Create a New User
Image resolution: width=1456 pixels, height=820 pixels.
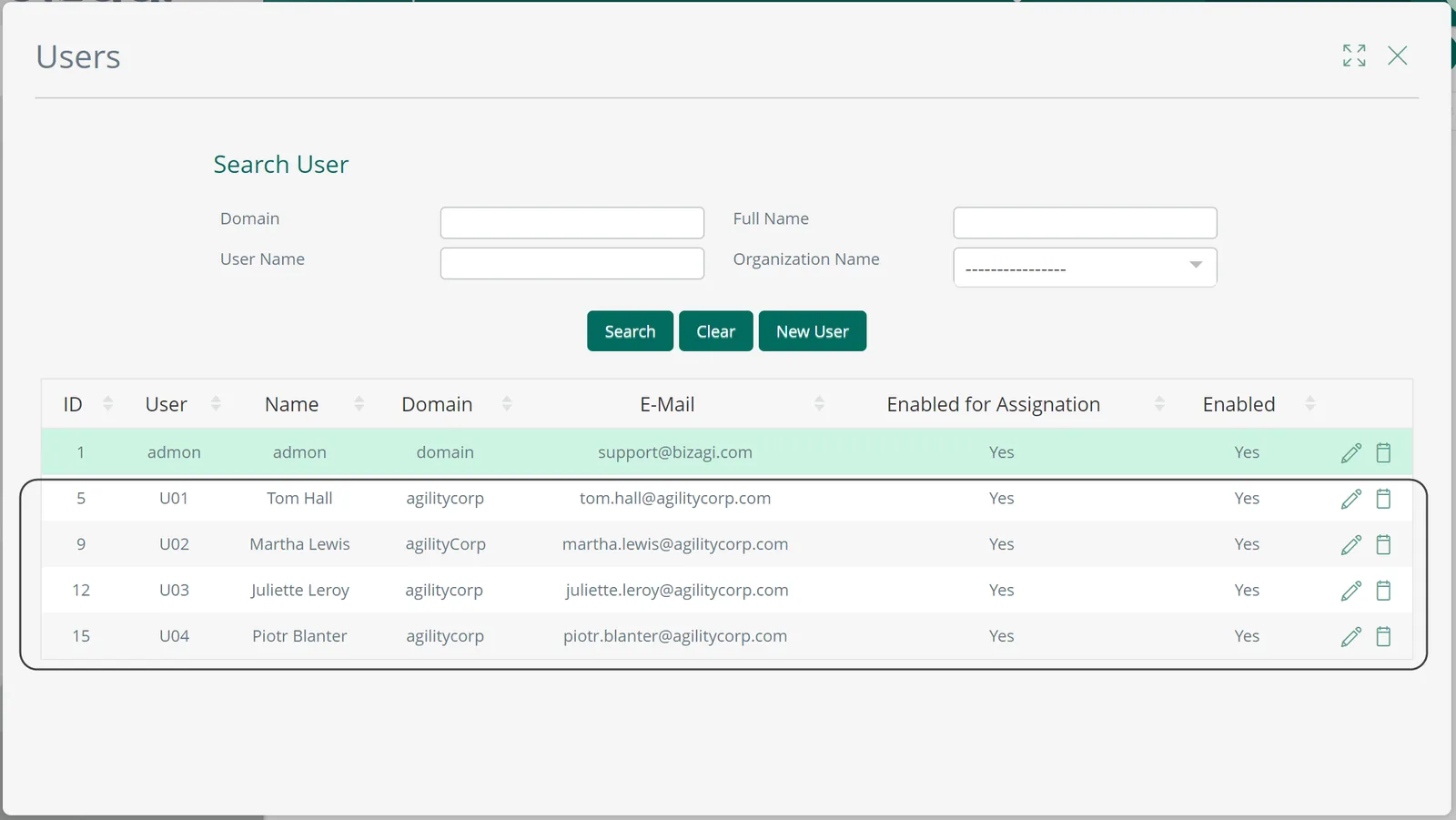point(813,331)
